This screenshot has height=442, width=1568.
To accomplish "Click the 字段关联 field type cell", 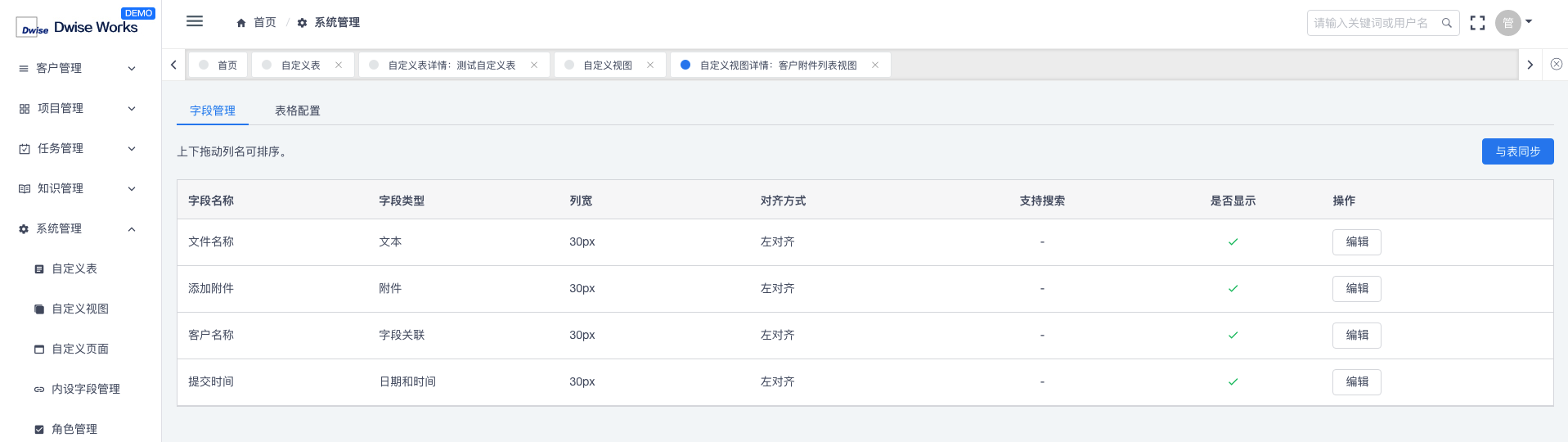I will tap(402, 336).
